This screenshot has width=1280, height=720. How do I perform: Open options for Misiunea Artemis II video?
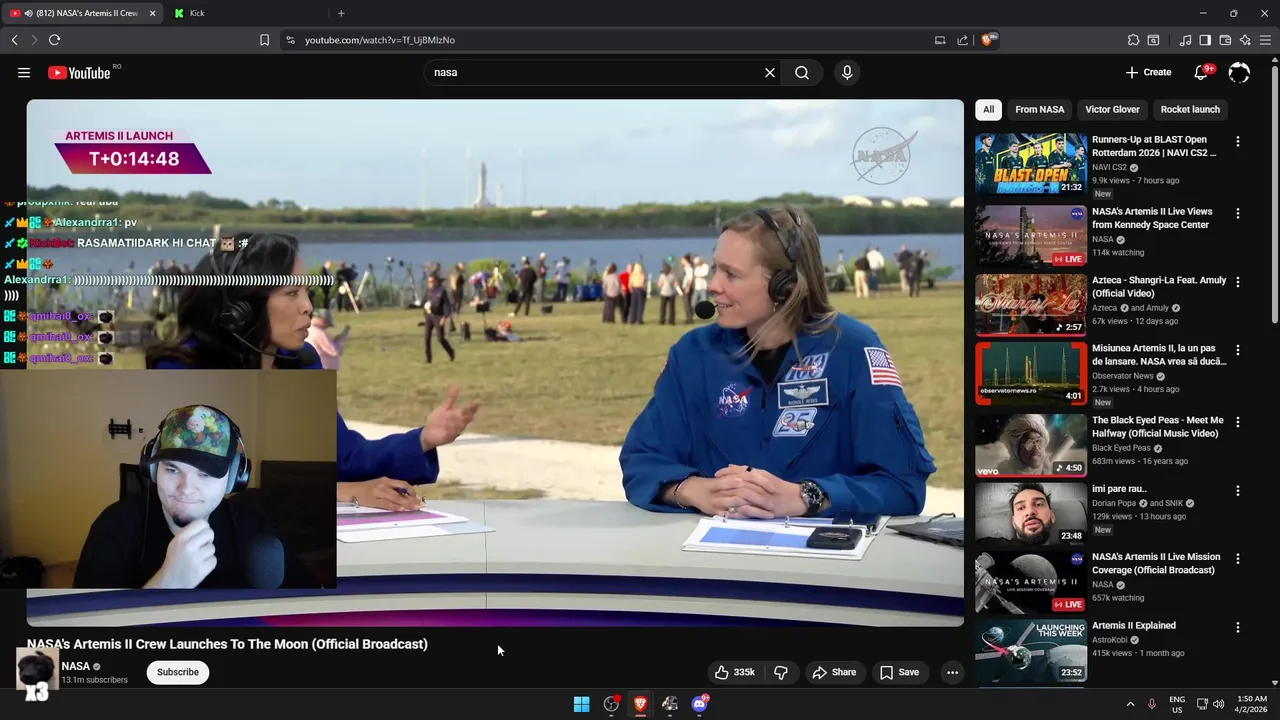click(1237, 351)
